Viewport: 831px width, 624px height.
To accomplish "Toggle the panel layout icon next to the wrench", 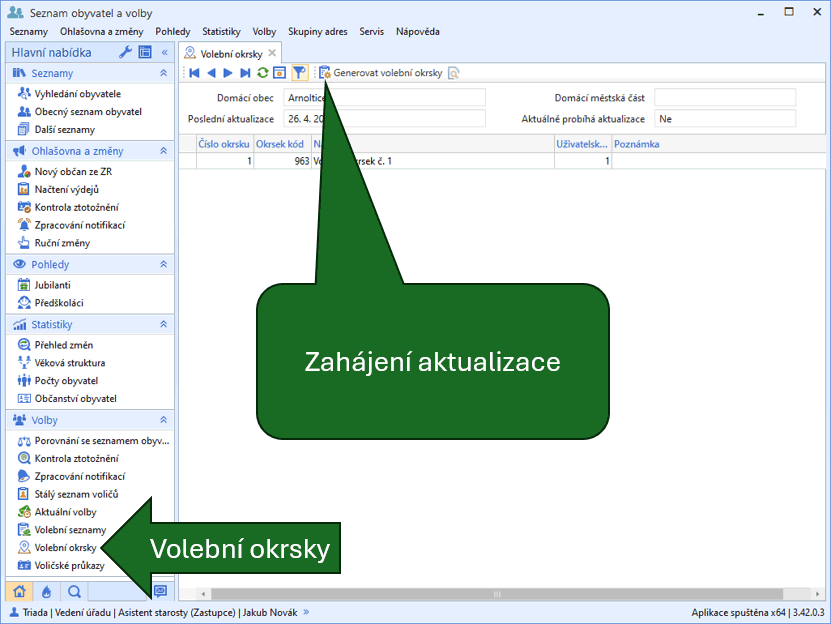I will [x=145, y=52].
